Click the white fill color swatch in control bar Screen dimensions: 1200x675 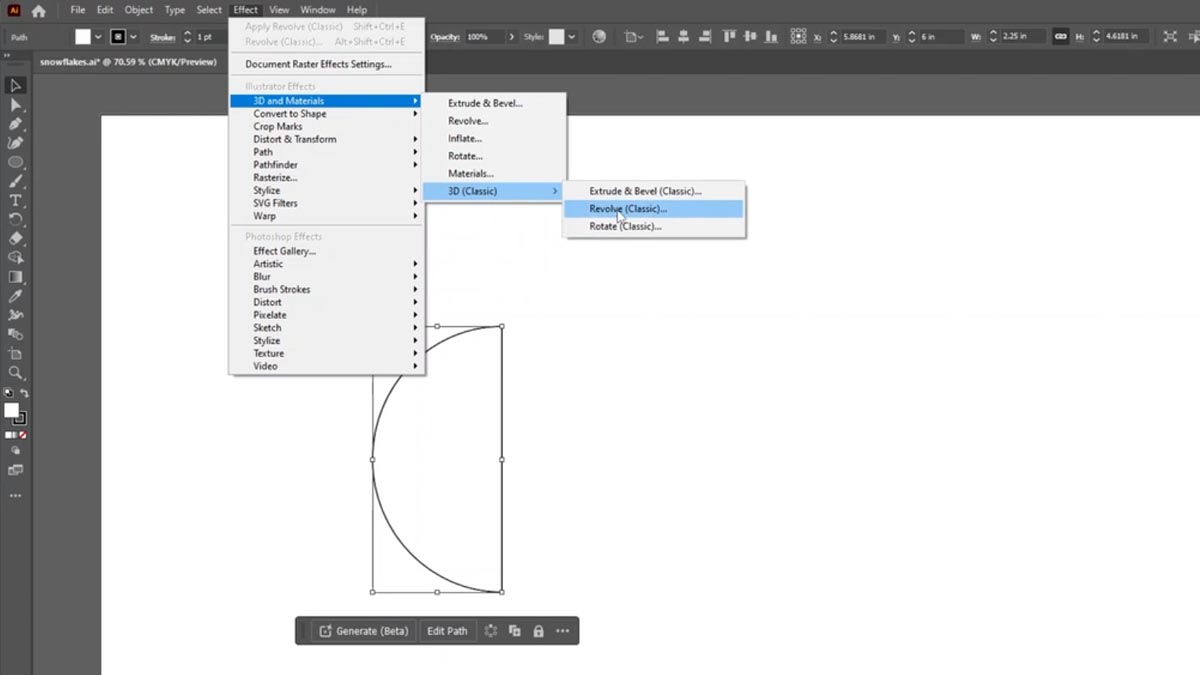tap(83, 37)
